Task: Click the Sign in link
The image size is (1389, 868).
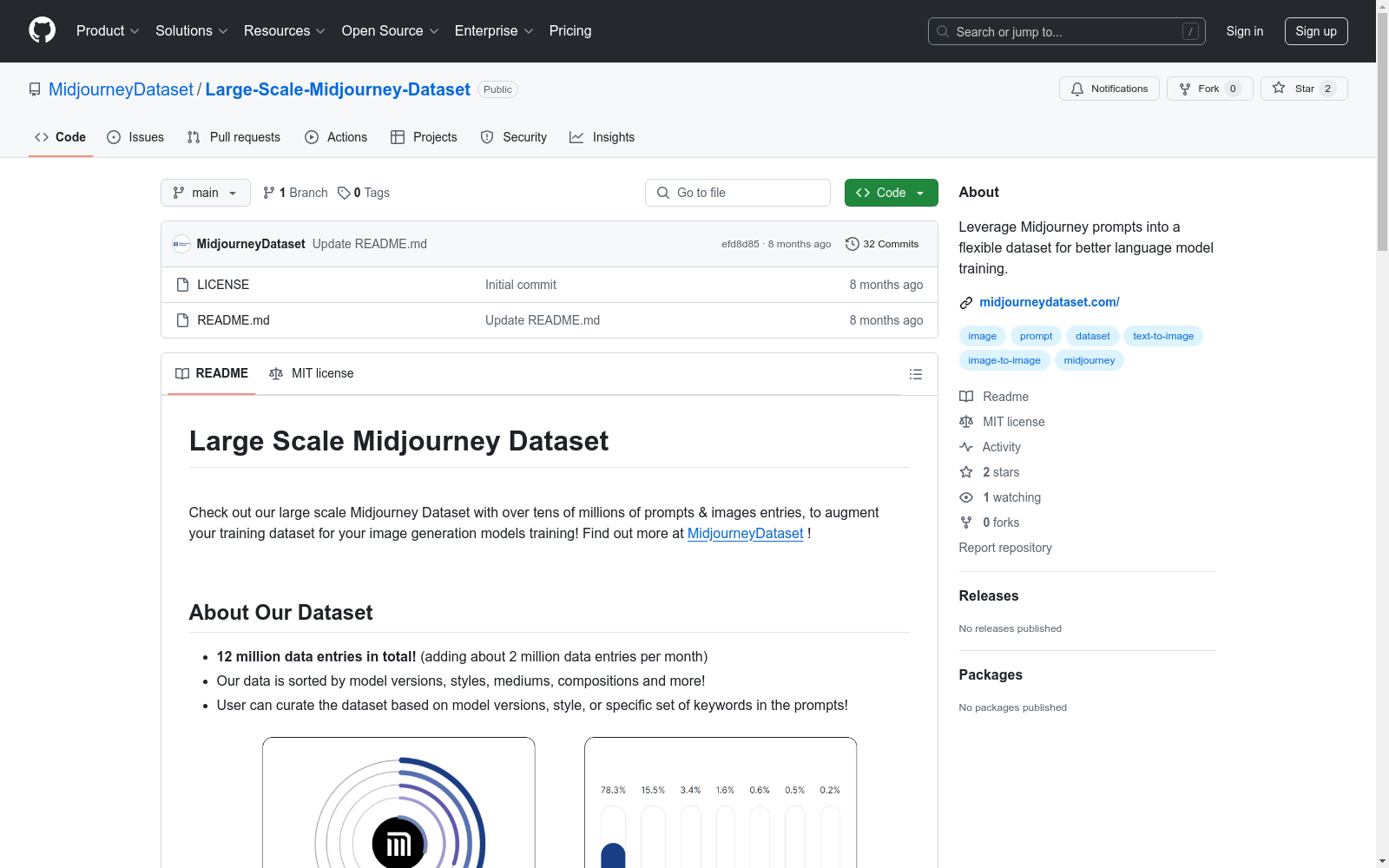Action: [x=1245, y=31]
